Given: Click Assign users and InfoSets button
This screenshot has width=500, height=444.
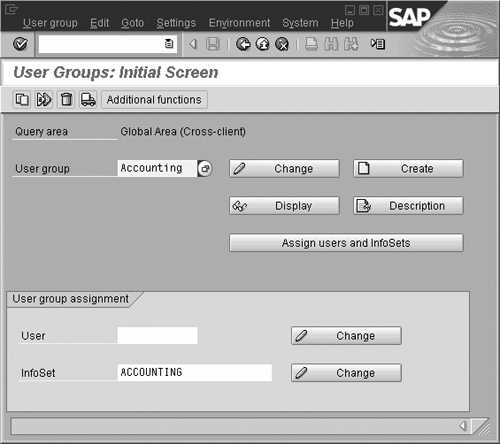Looking at the screenshot, I should tap(346, 243).
